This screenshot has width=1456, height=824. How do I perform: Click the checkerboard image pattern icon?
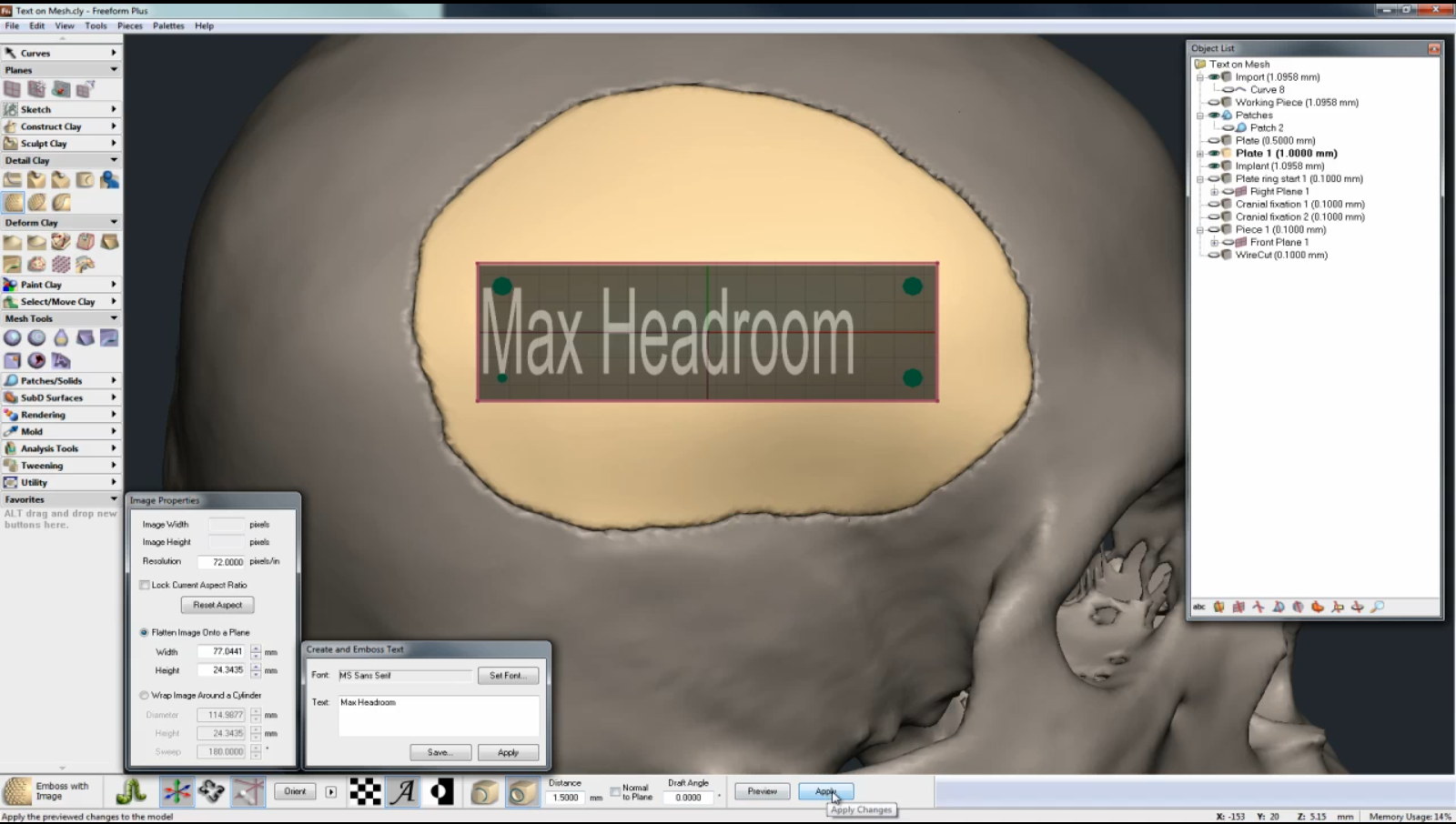coord(366,791)
